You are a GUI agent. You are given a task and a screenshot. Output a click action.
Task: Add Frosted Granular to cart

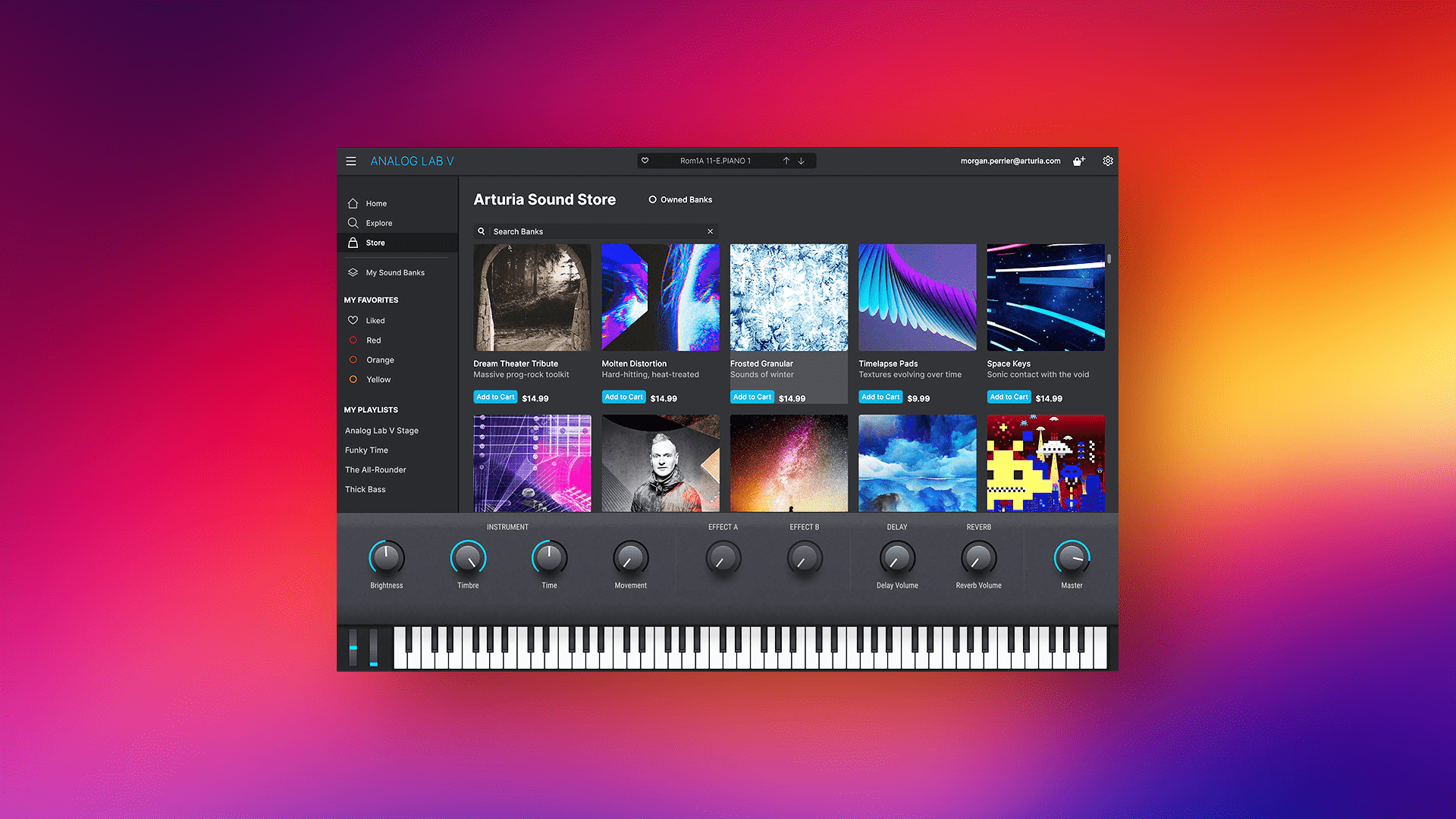click(x=752, y=397)
